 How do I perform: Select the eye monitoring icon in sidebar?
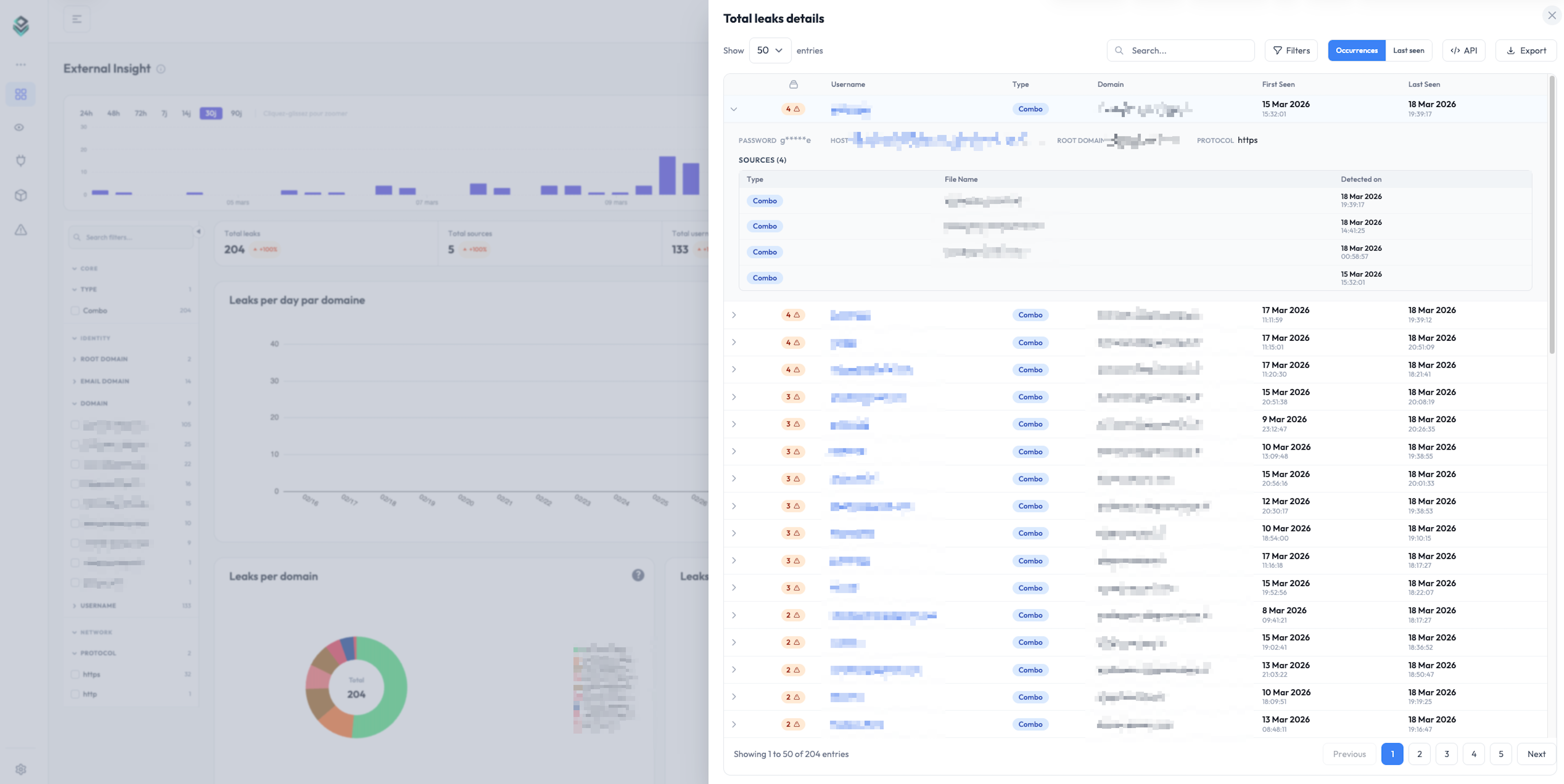[x=19, y=127]
